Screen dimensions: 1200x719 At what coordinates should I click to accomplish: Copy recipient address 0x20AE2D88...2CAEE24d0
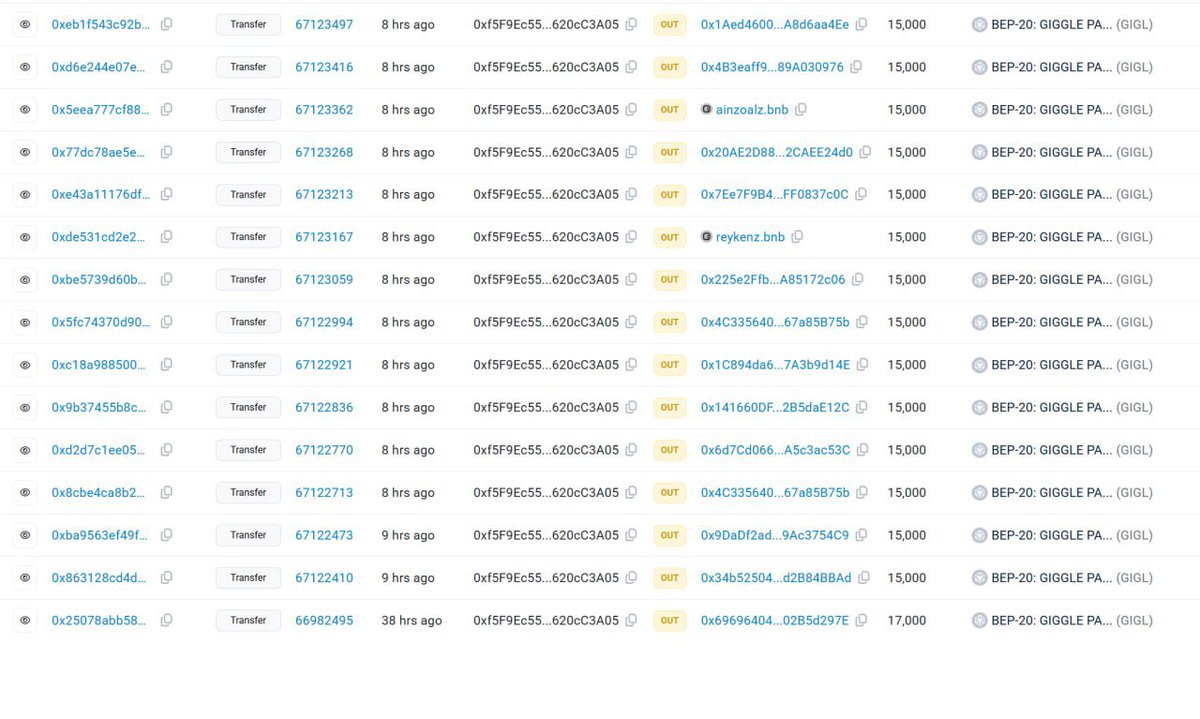tap(865, 152)
